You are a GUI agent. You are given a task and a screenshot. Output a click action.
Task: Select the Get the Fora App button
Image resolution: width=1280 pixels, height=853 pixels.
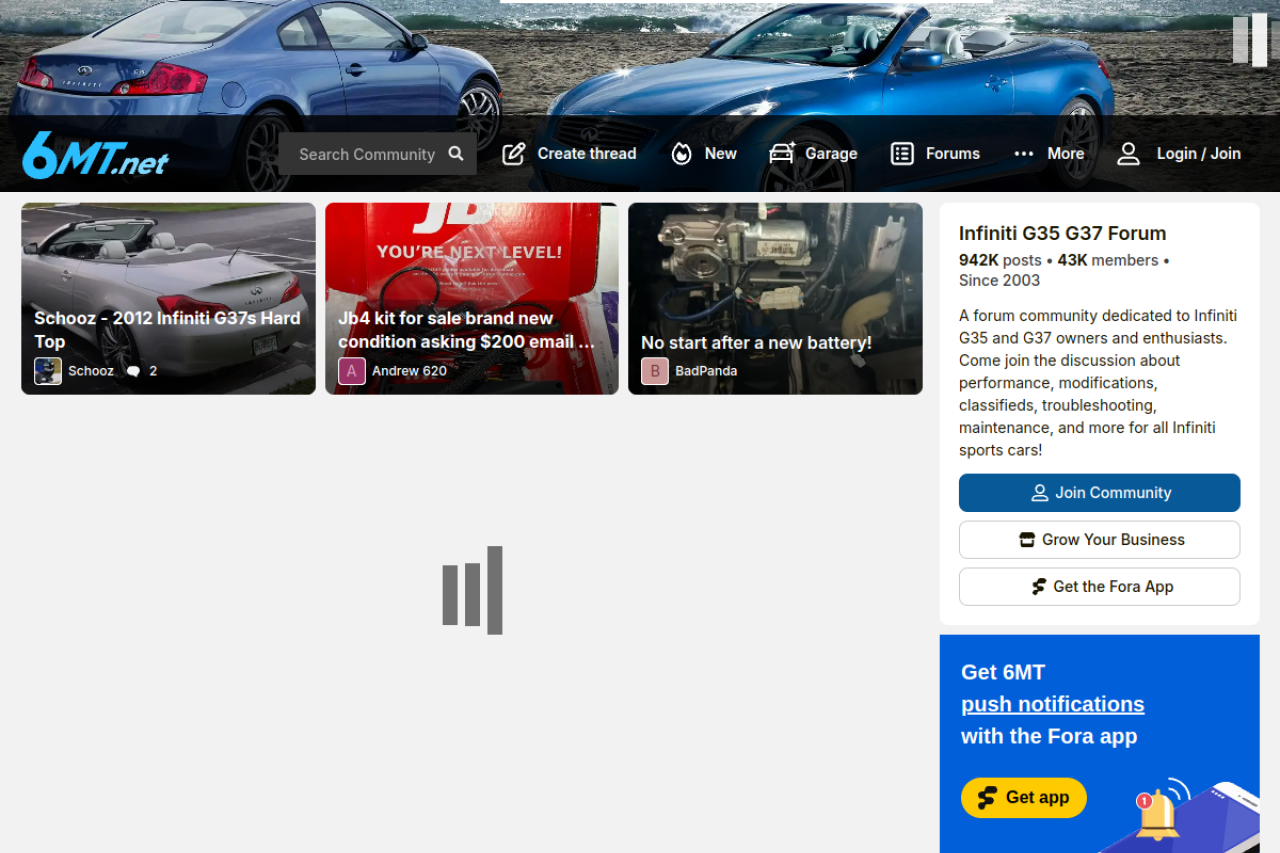[x=1099, y=587]
